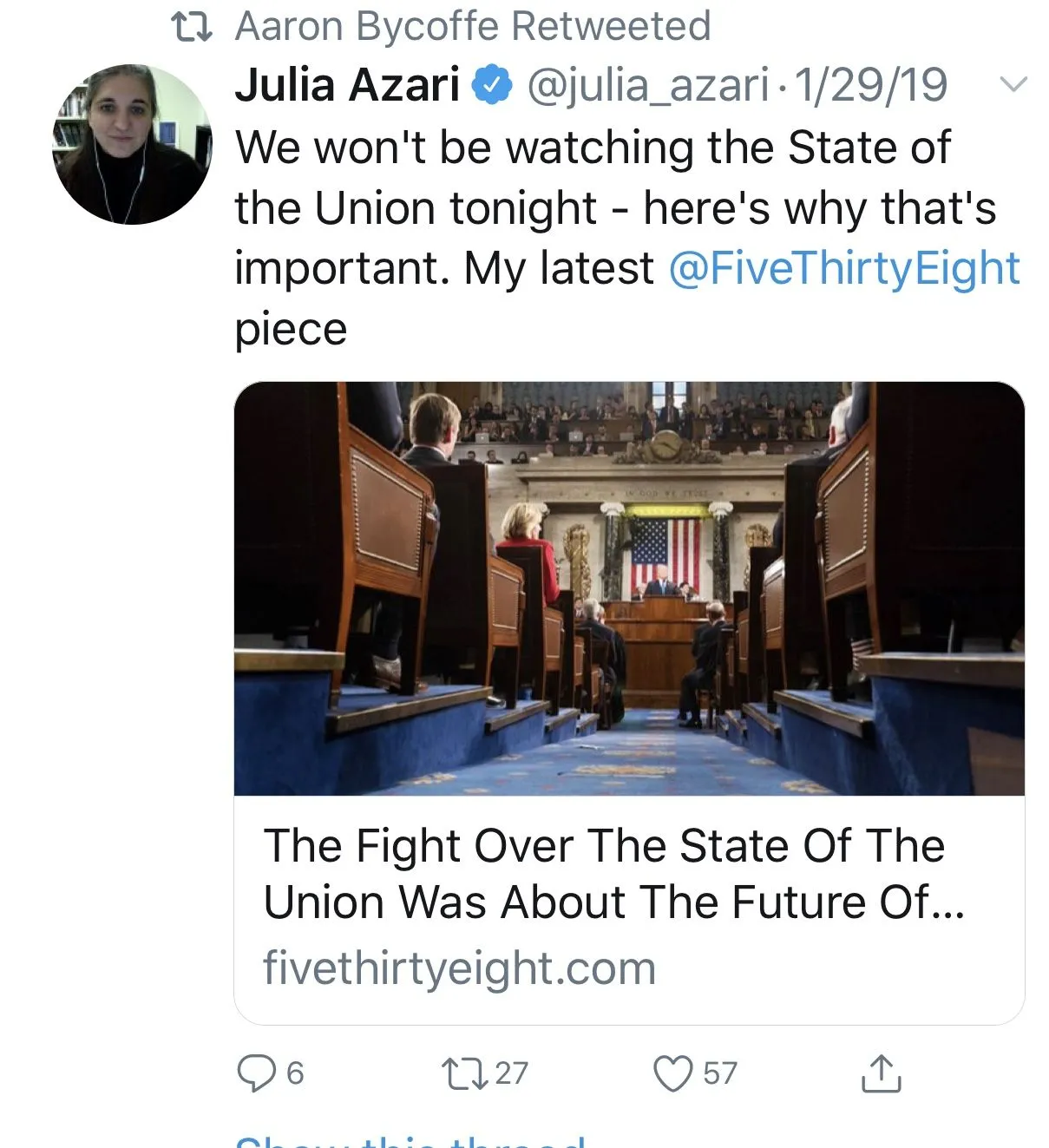This screenshot has height=1148, width=1049.
Task: Click the retweet count 27
Action: coord(511,1073)
